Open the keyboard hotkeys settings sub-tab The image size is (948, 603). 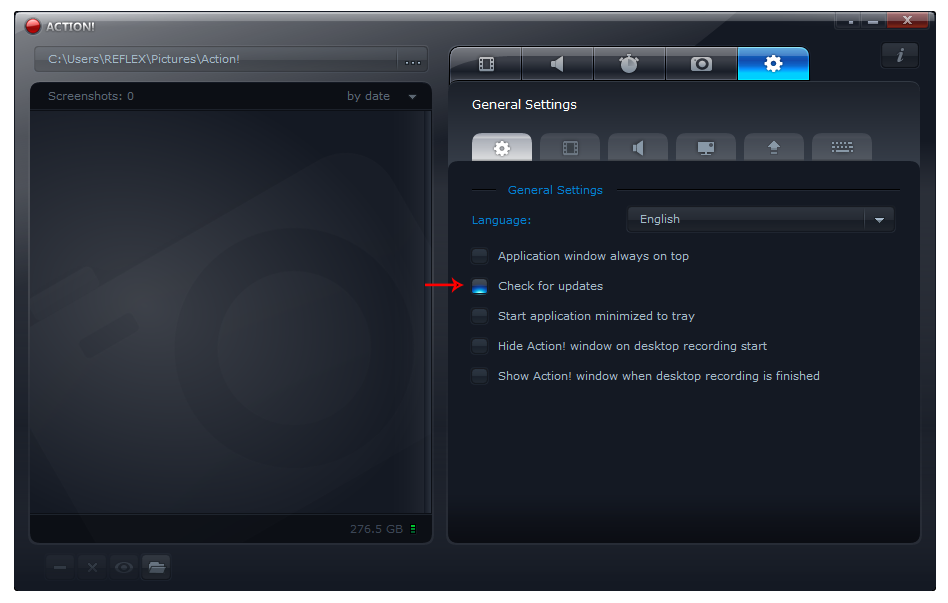pos(842,148)
